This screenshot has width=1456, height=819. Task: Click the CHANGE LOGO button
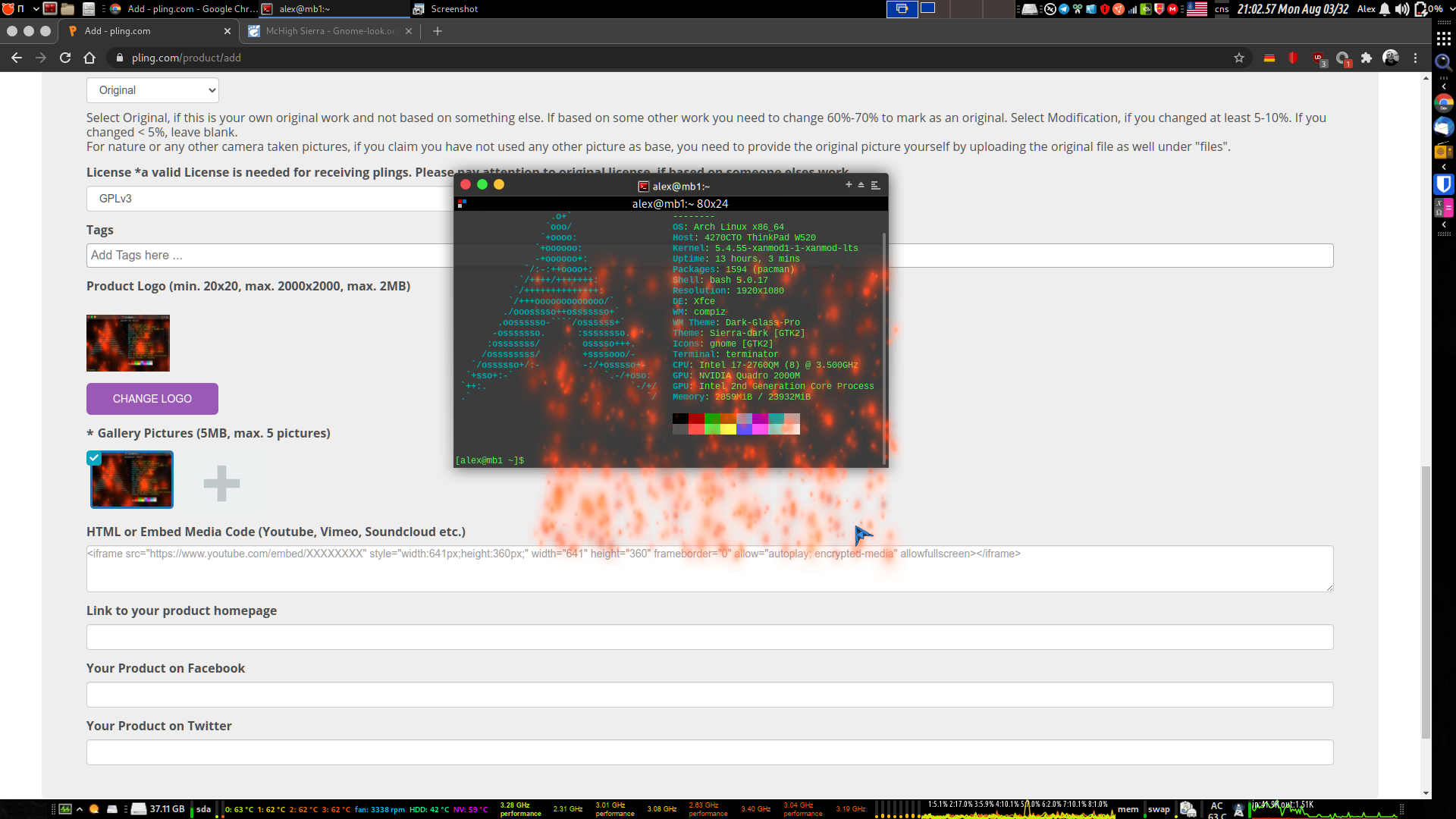coord(152,399)
